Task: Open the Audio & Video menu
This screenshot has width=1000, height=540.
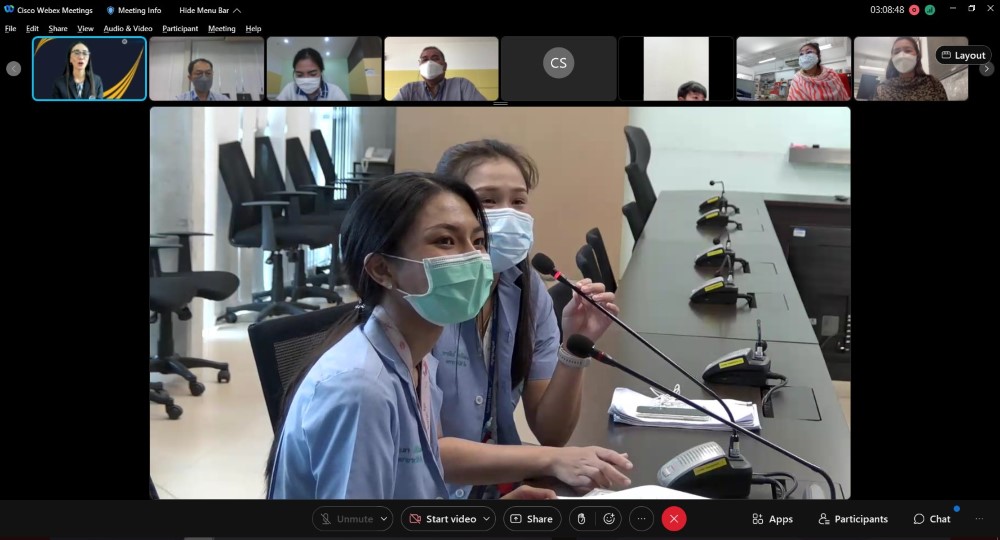Action: click(128, 29)
